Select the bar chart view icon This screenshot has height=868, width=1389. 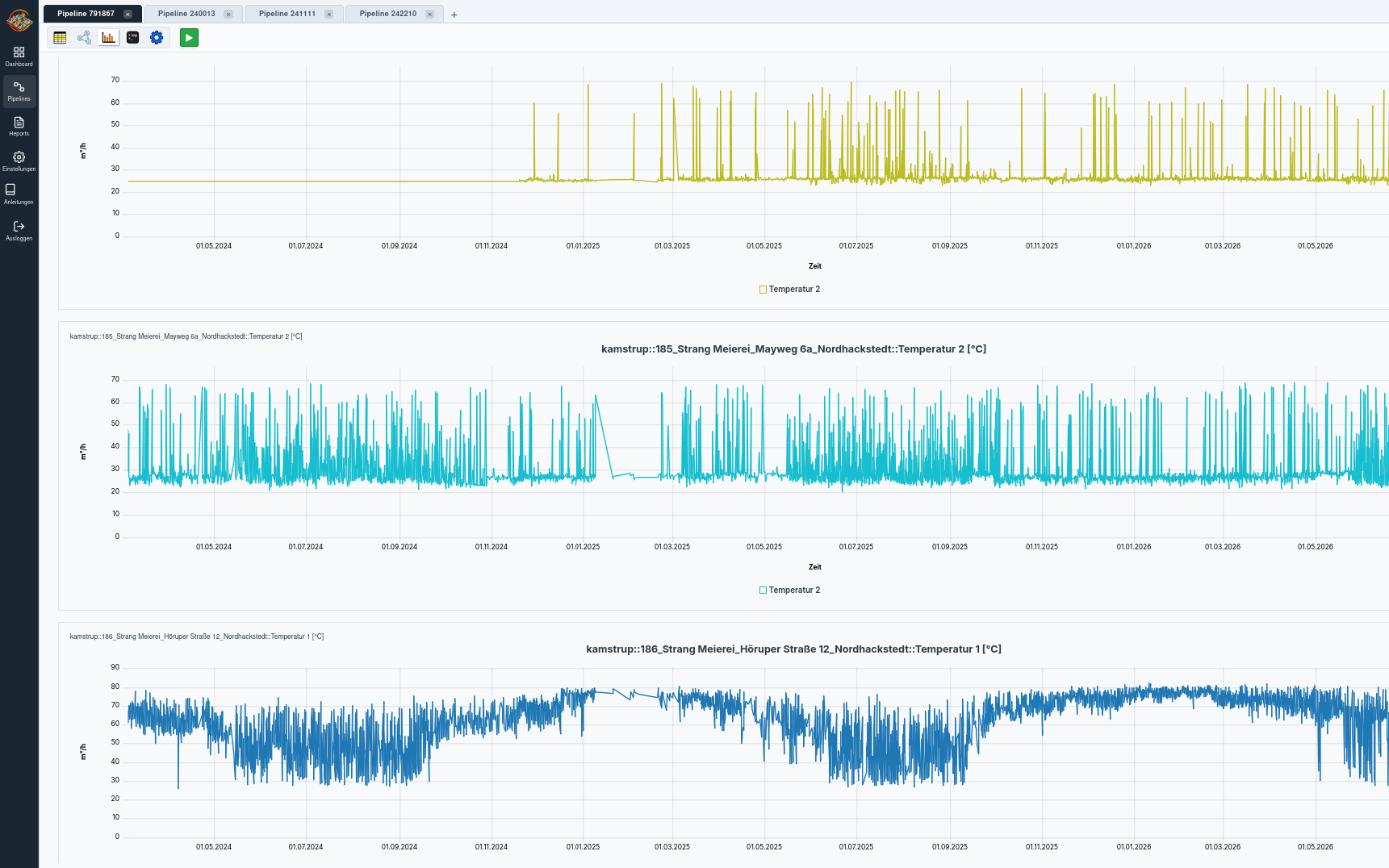pyautogui.click(x=108, y=38)
